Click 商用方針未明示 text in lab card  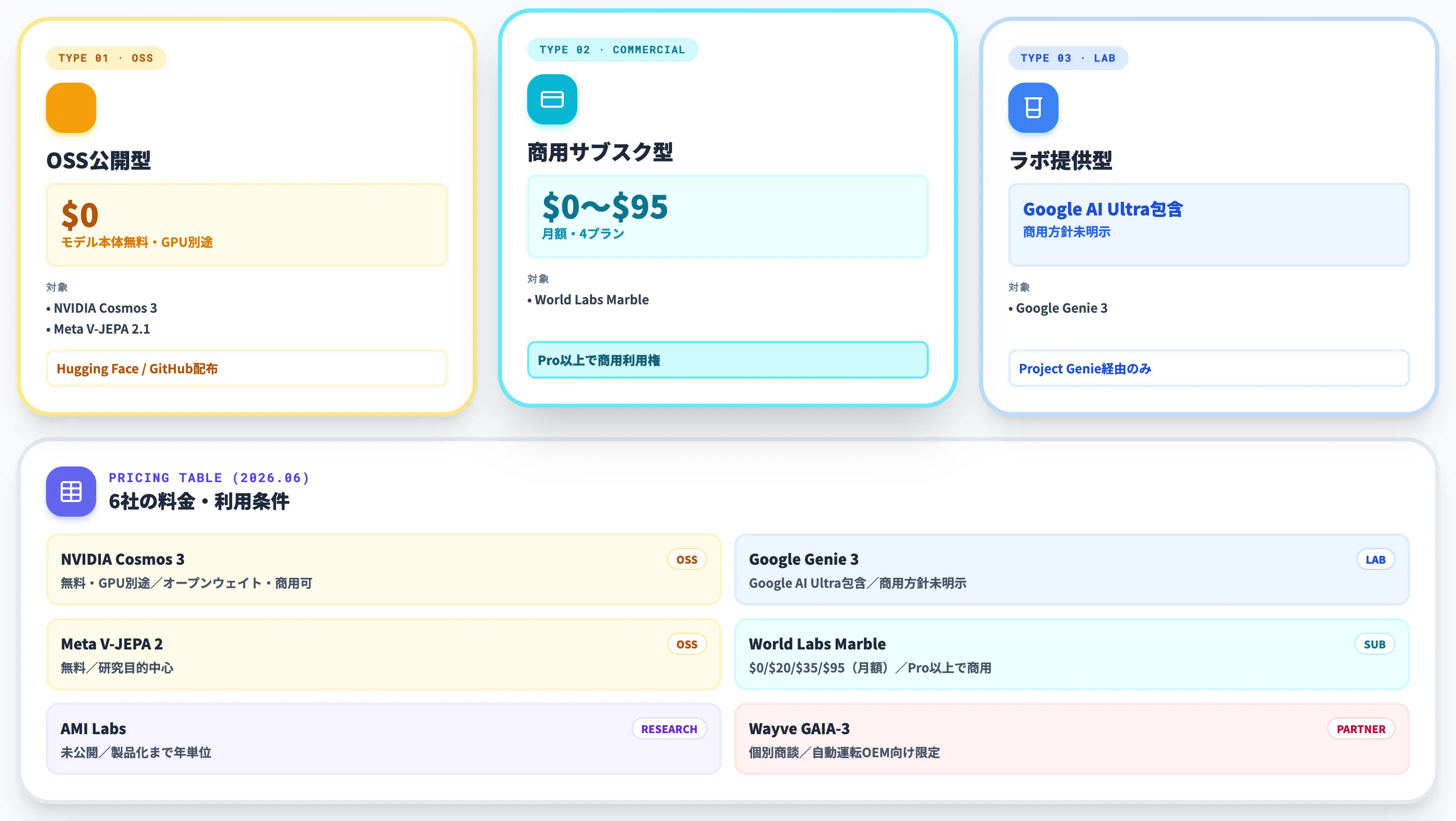tap(1066, 232)
